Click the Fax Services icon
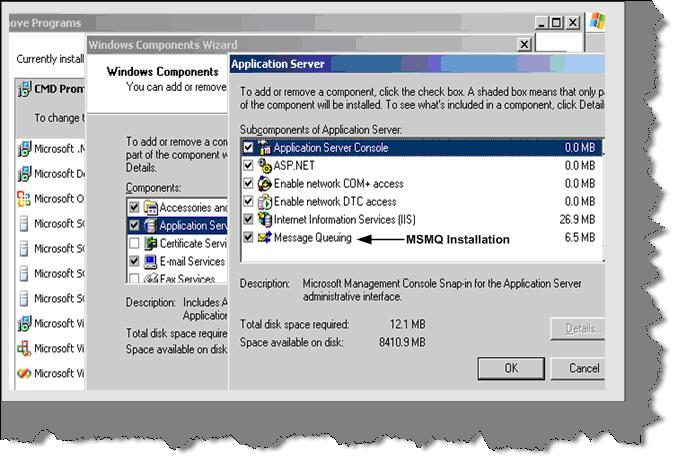 [x=150, y=278]
